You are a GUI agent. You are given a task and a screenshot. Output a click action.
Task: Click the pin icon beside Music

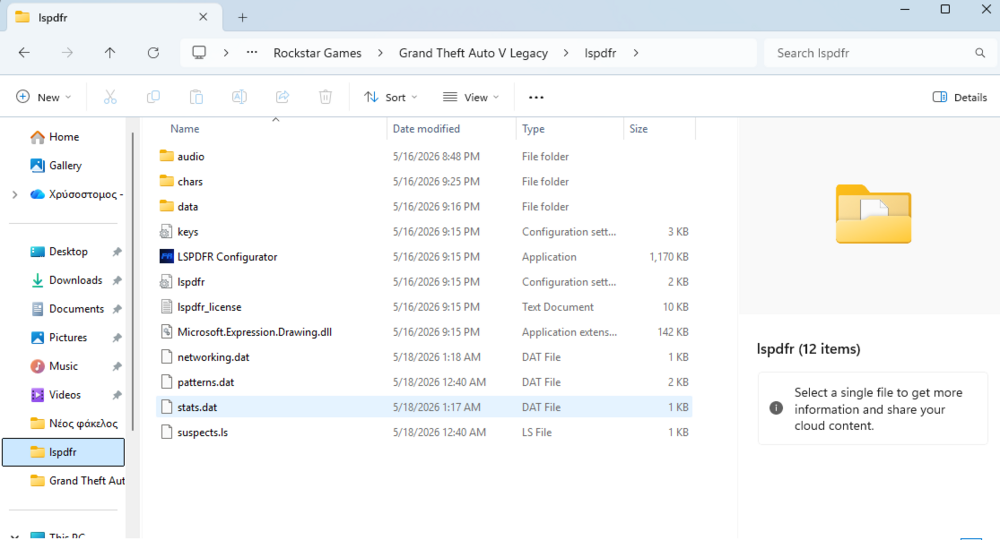pos(117,367)
